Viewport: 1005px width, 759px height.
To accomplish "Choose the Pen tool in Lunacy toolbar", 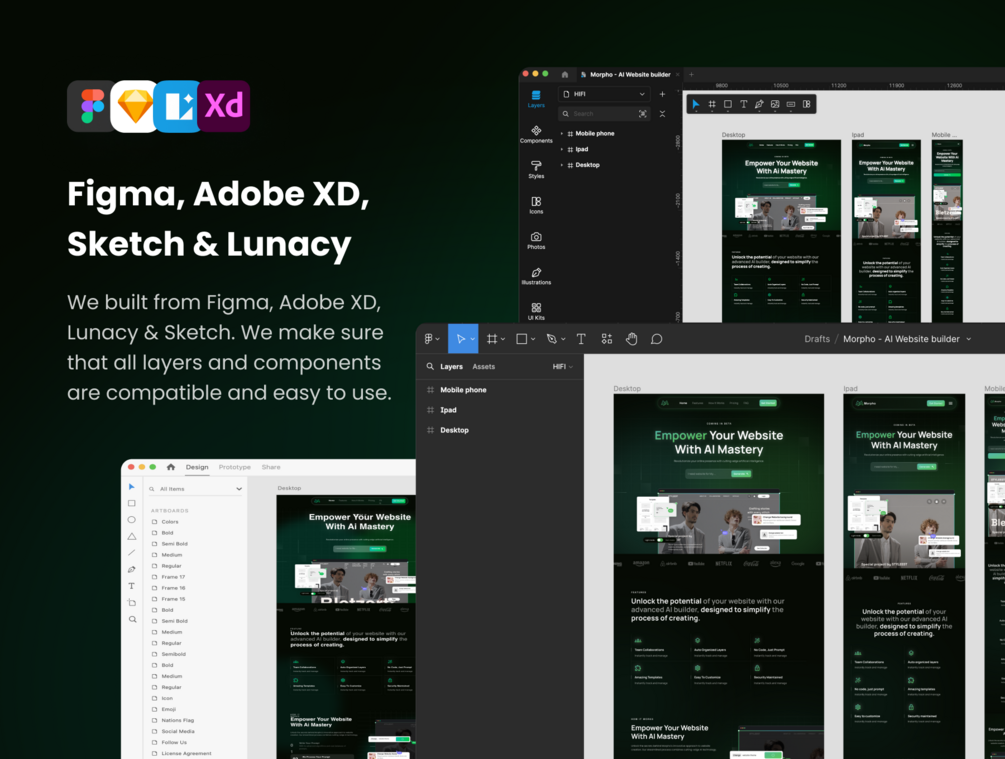I will pos(759,104).
